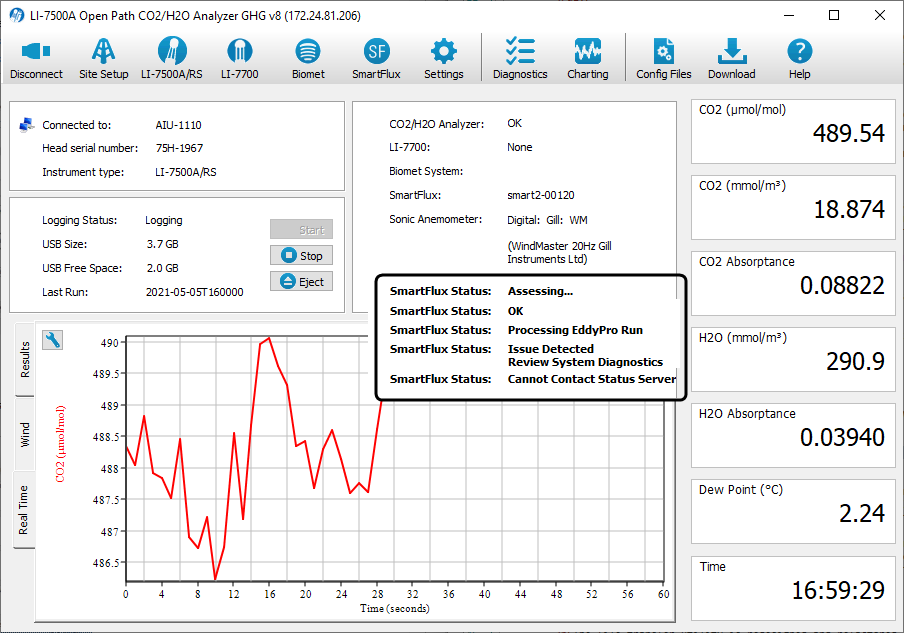Click the greyed-out Start logging button
904x633 pixels.
coord(302,229)
